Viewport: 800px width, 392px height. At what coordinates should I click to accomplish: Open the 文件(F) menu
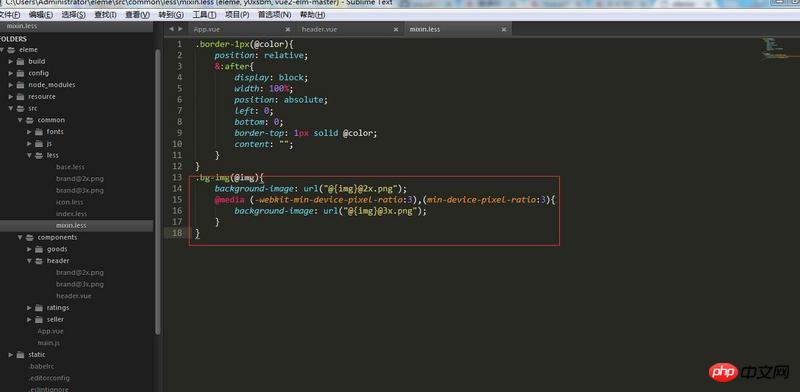pos(10,15)
